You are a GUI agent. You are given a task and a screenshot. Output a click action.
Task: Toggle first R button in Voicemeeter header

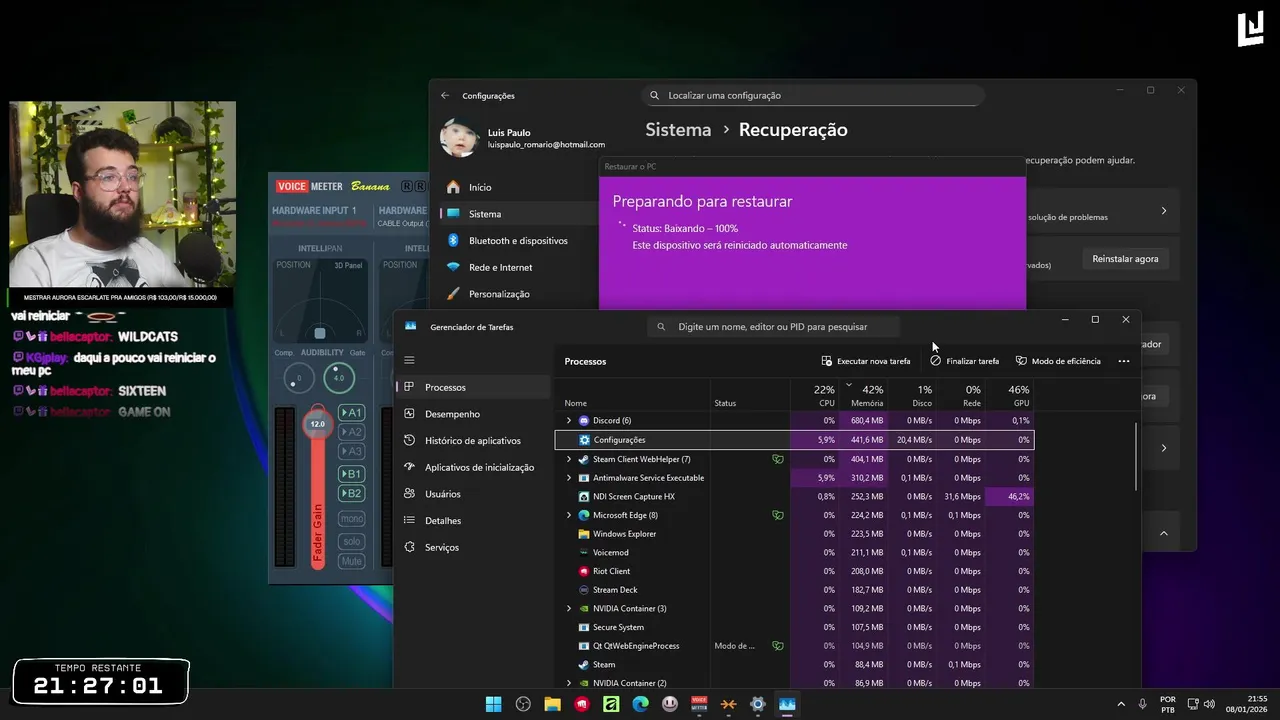[x=406, y=186]
